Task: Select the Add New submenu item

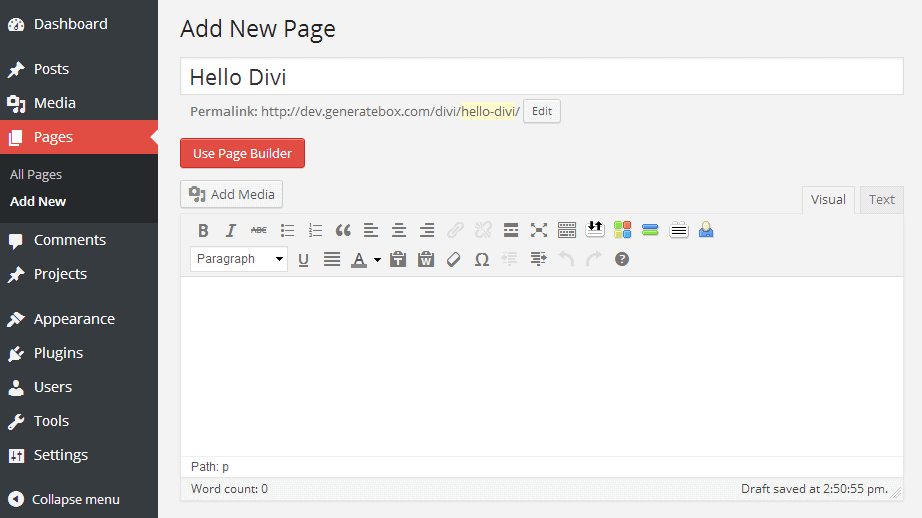Action: pos(38,202)
